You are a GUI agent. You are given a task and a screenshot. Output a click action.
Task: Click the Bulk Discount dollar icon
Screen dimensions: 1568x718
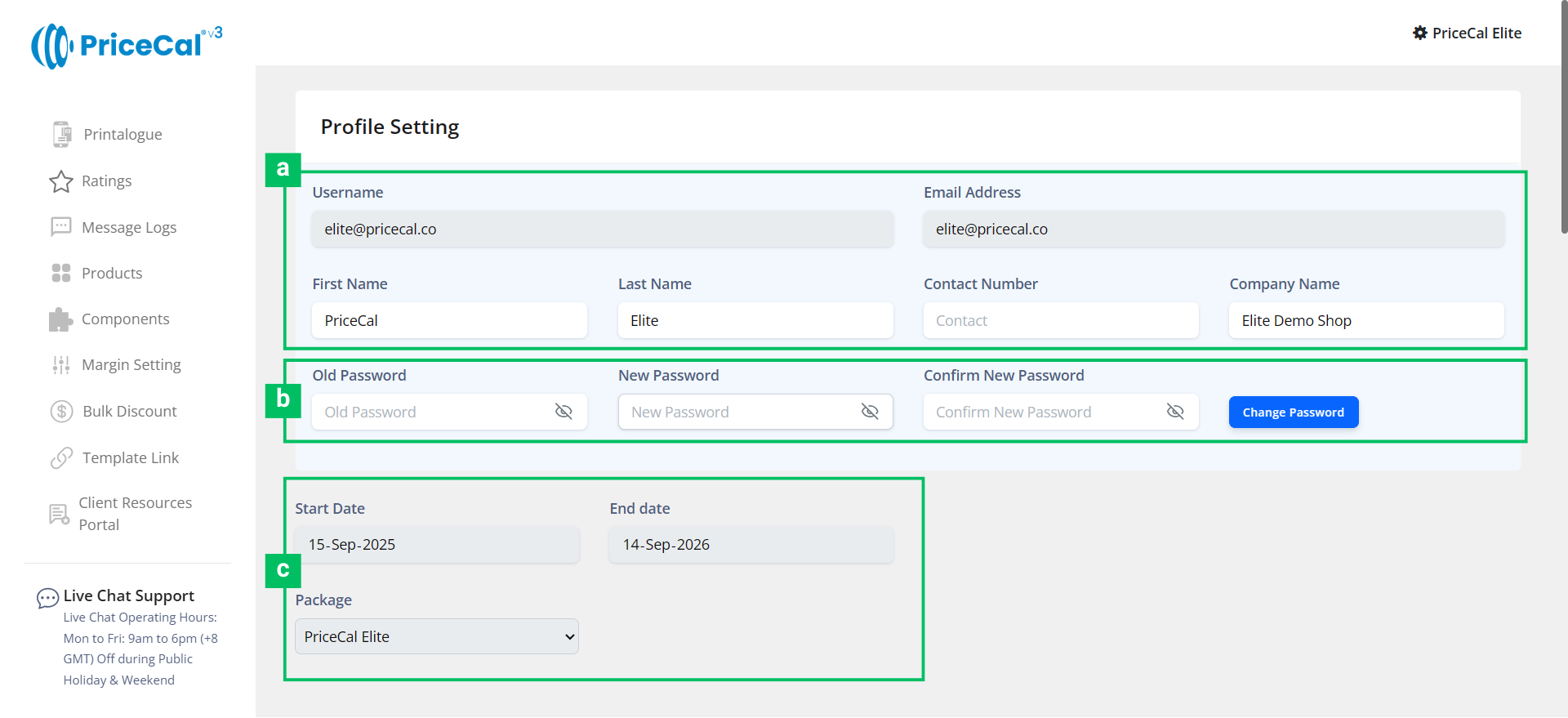(x=62, y=412)
